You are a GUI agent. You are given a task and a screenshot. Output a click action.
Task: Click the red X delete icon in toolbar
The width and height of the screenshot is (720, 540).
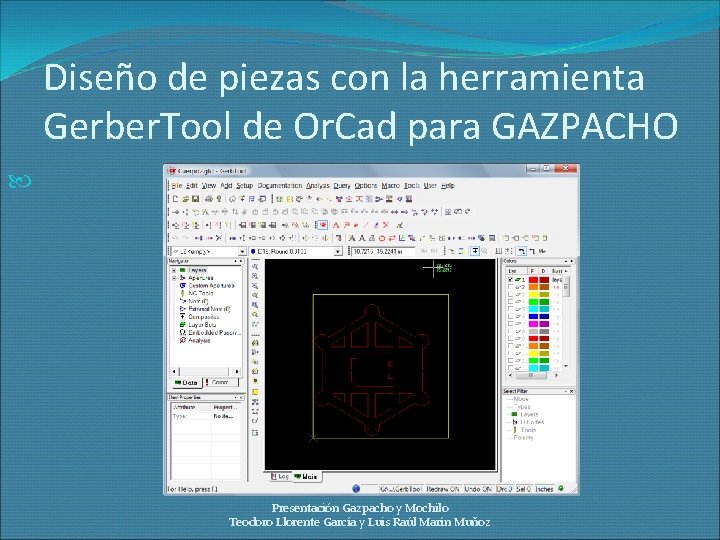[386, 225]
